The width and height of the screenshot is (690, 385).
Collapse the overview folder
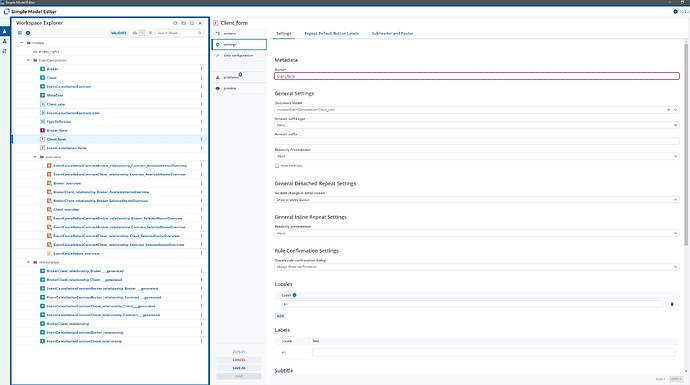[35, 157]
